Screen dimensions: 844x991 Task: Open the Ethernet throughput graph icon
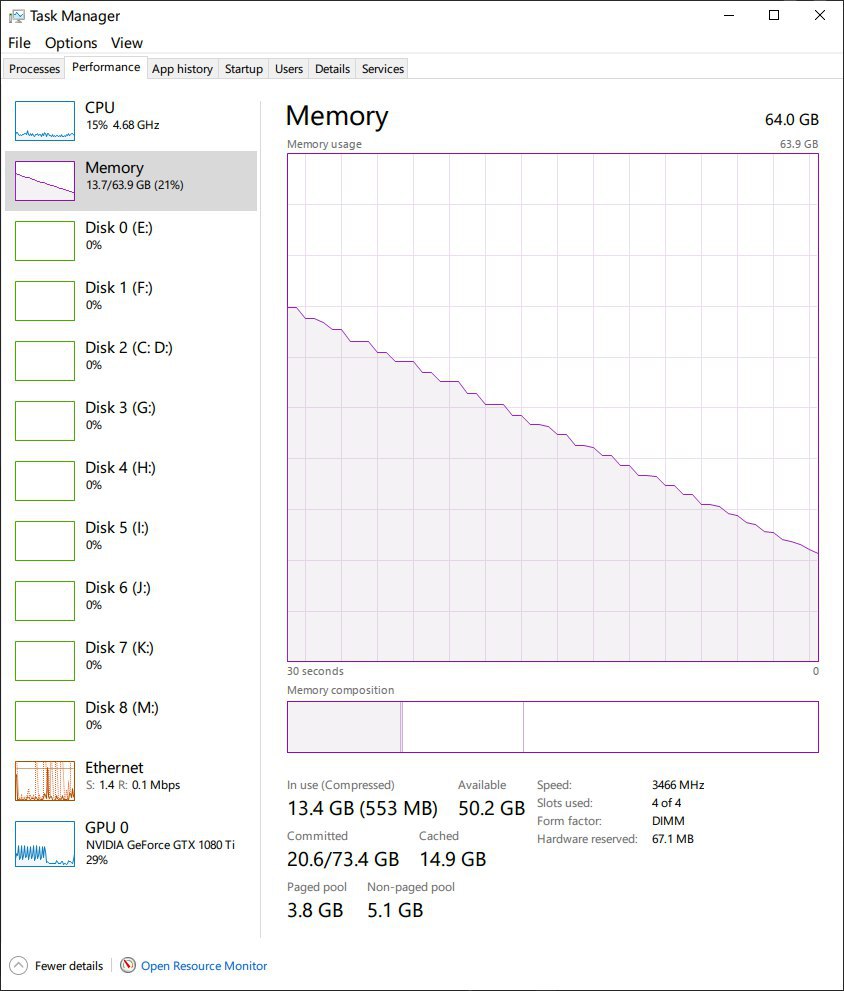(45, 781)
